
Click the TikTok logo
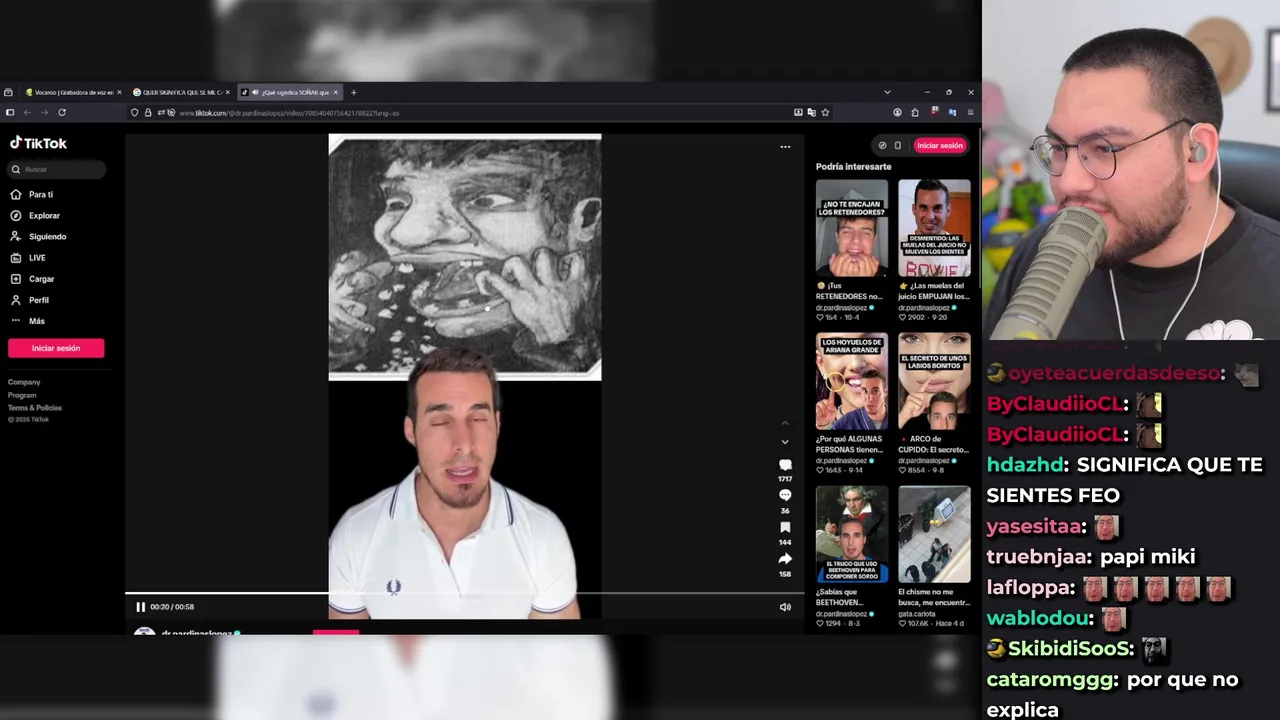[38, 143]
